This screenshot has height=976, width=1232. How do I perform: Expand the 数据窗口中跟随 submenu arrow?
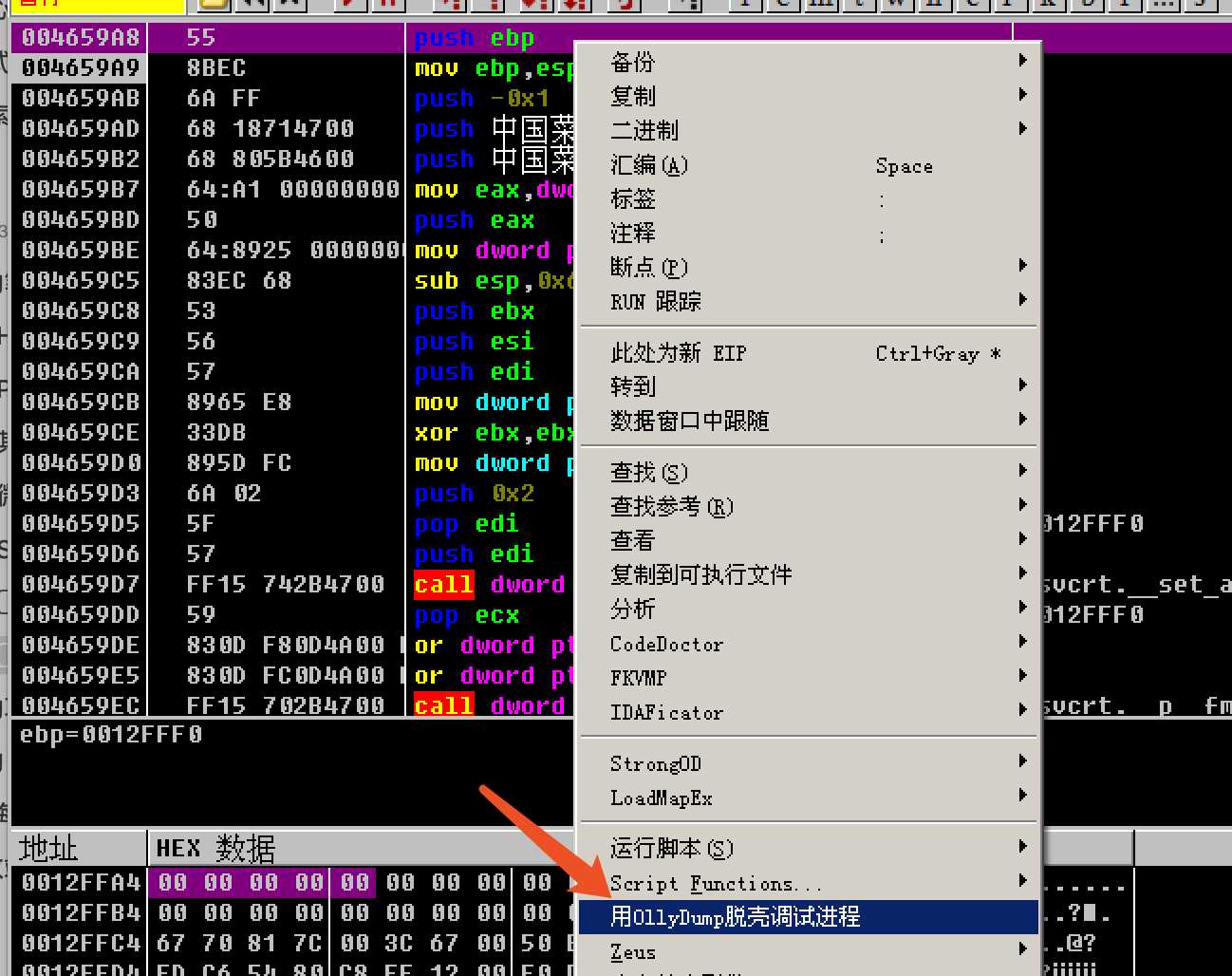(x=1022, y=420)
